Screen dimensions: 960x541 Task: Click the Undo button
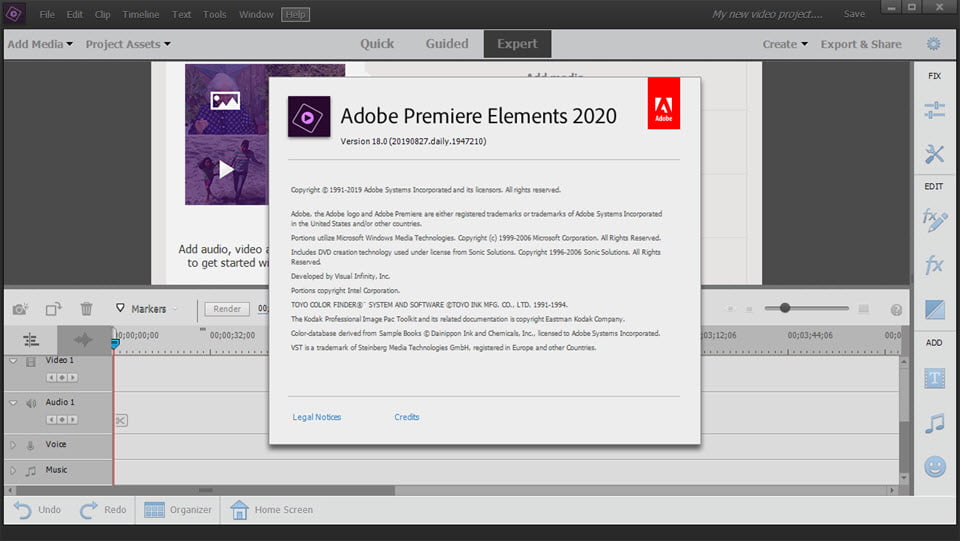37,510
